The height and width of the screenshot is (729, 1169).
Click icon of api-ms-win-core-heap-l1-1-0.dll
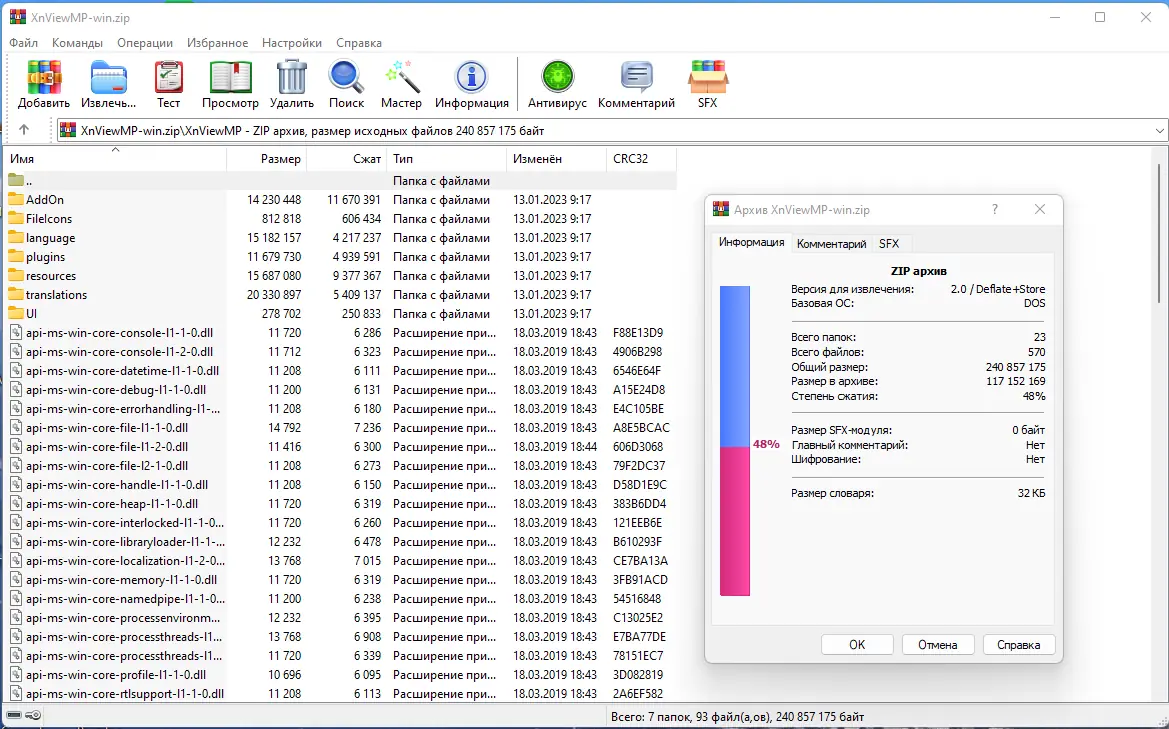pos(16,503)
